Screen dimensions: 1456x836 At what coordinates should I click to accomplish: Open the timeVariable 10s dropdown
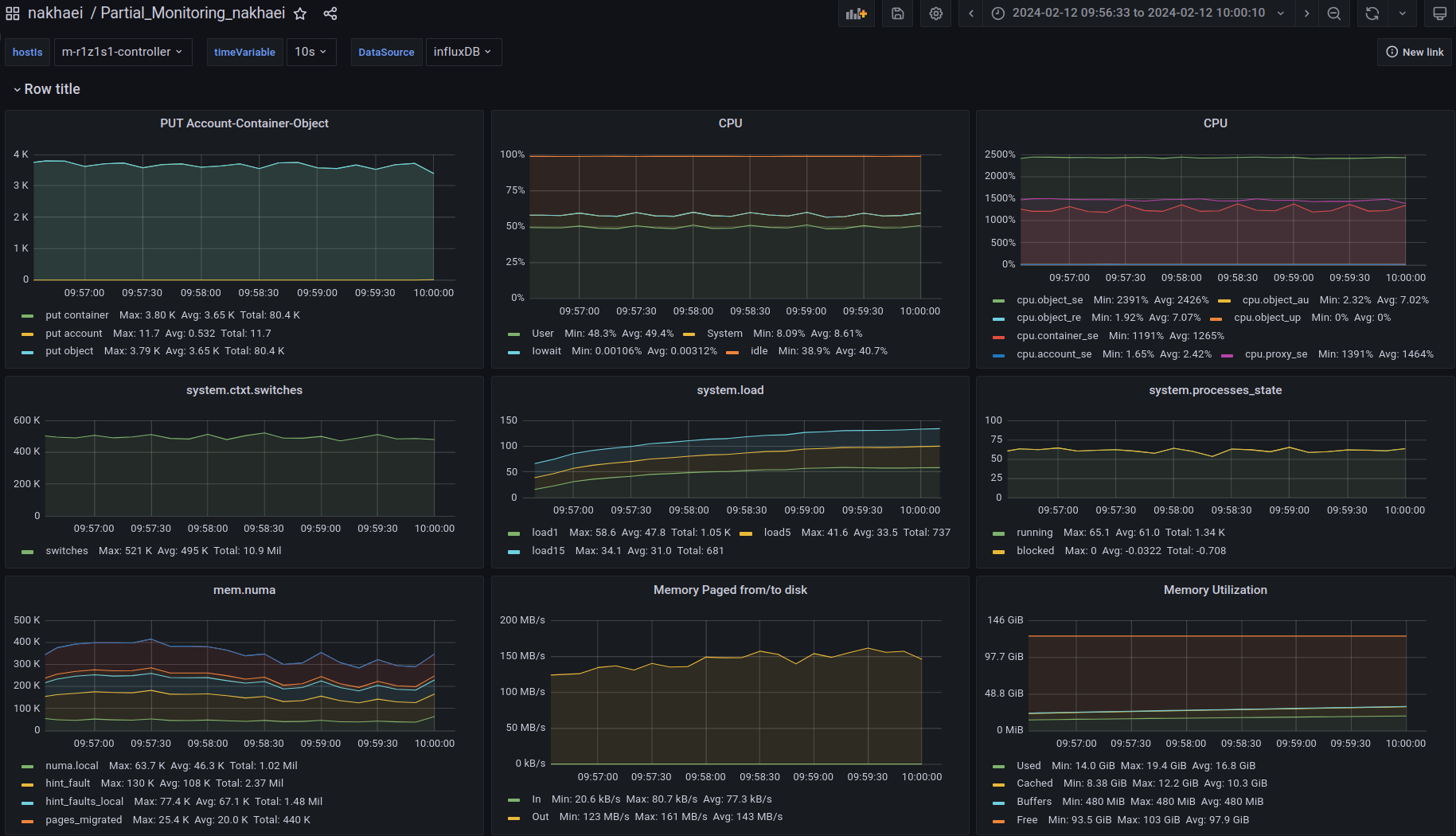tap(310, 52)
